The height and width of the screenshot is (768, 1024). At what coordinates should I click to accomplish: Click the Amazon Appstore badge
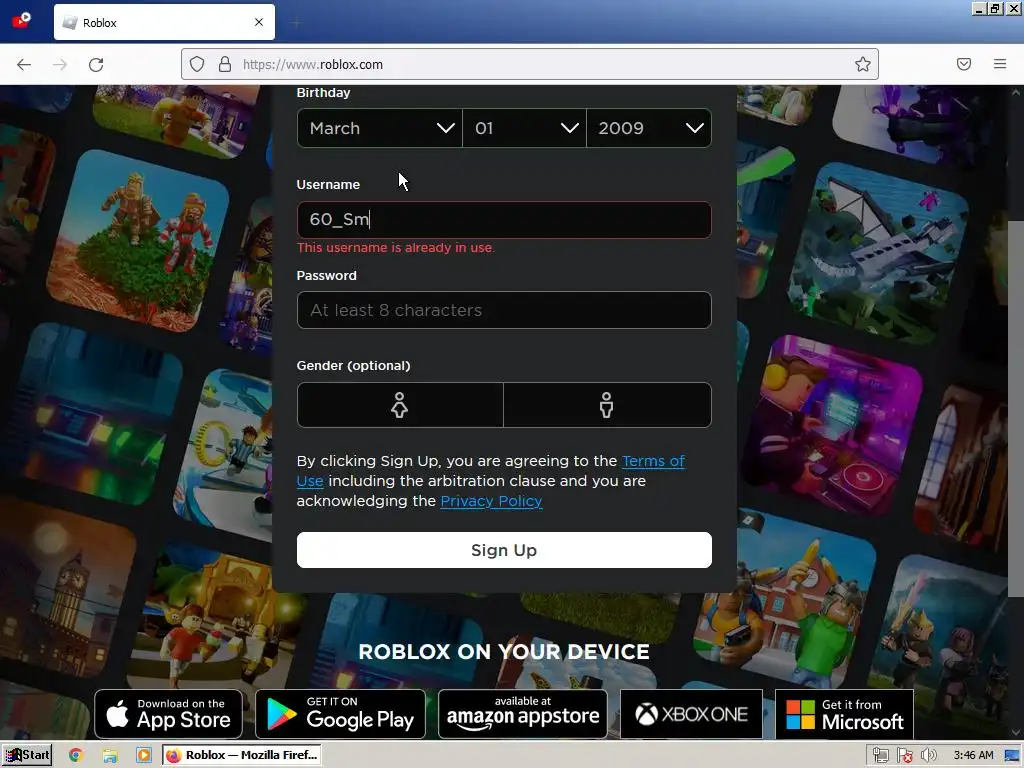[522, 714]
